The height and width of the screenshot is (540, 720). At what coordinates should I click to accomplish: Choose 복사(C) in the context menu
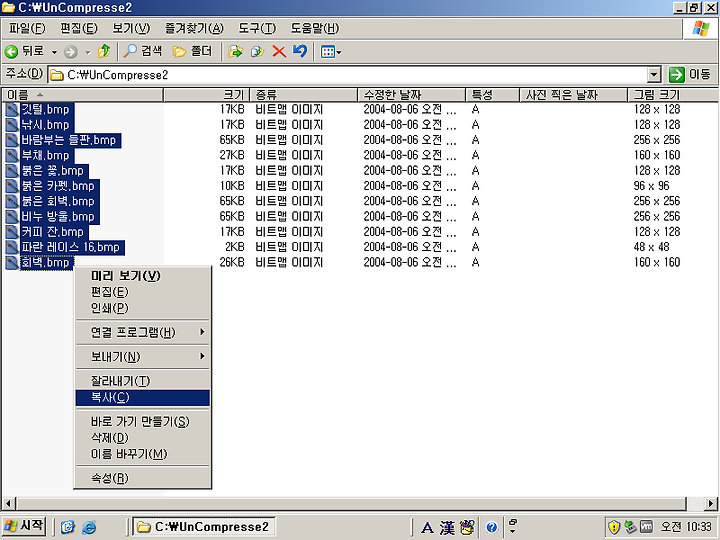point(142,398)
